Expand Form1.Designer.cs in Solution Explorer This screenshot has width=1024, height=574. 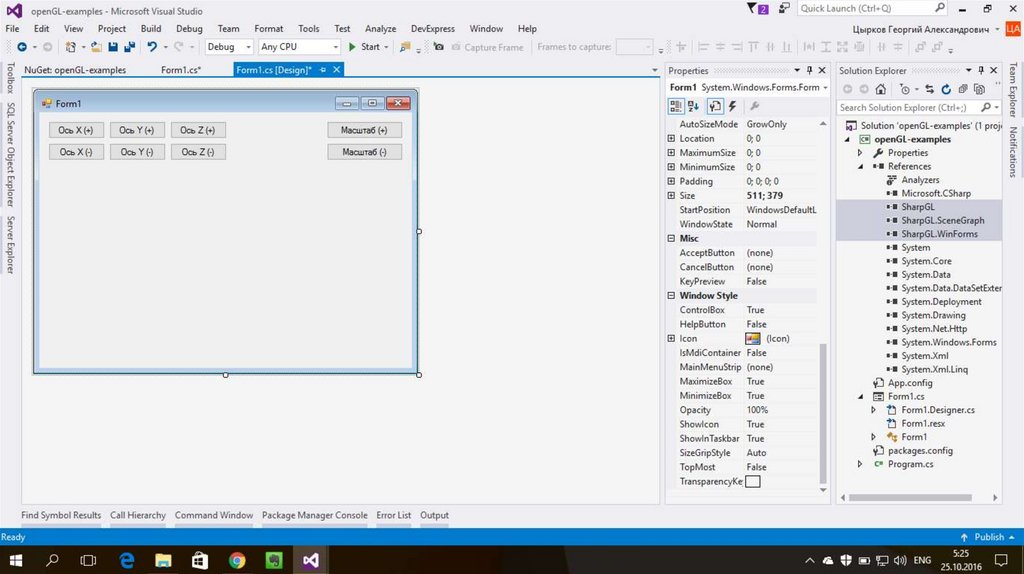(x=873, y=410)
